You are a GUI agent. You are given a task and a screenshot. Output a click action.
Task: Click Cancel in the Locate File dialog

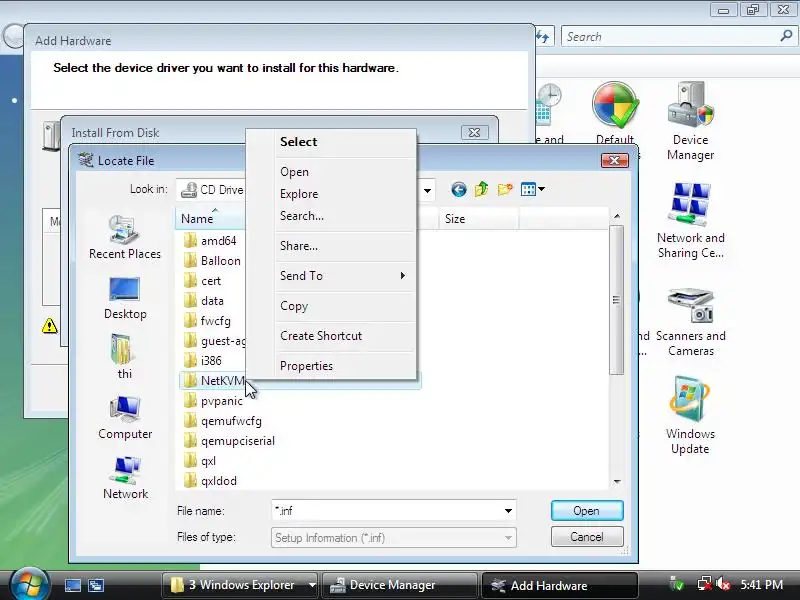[587, 537]
